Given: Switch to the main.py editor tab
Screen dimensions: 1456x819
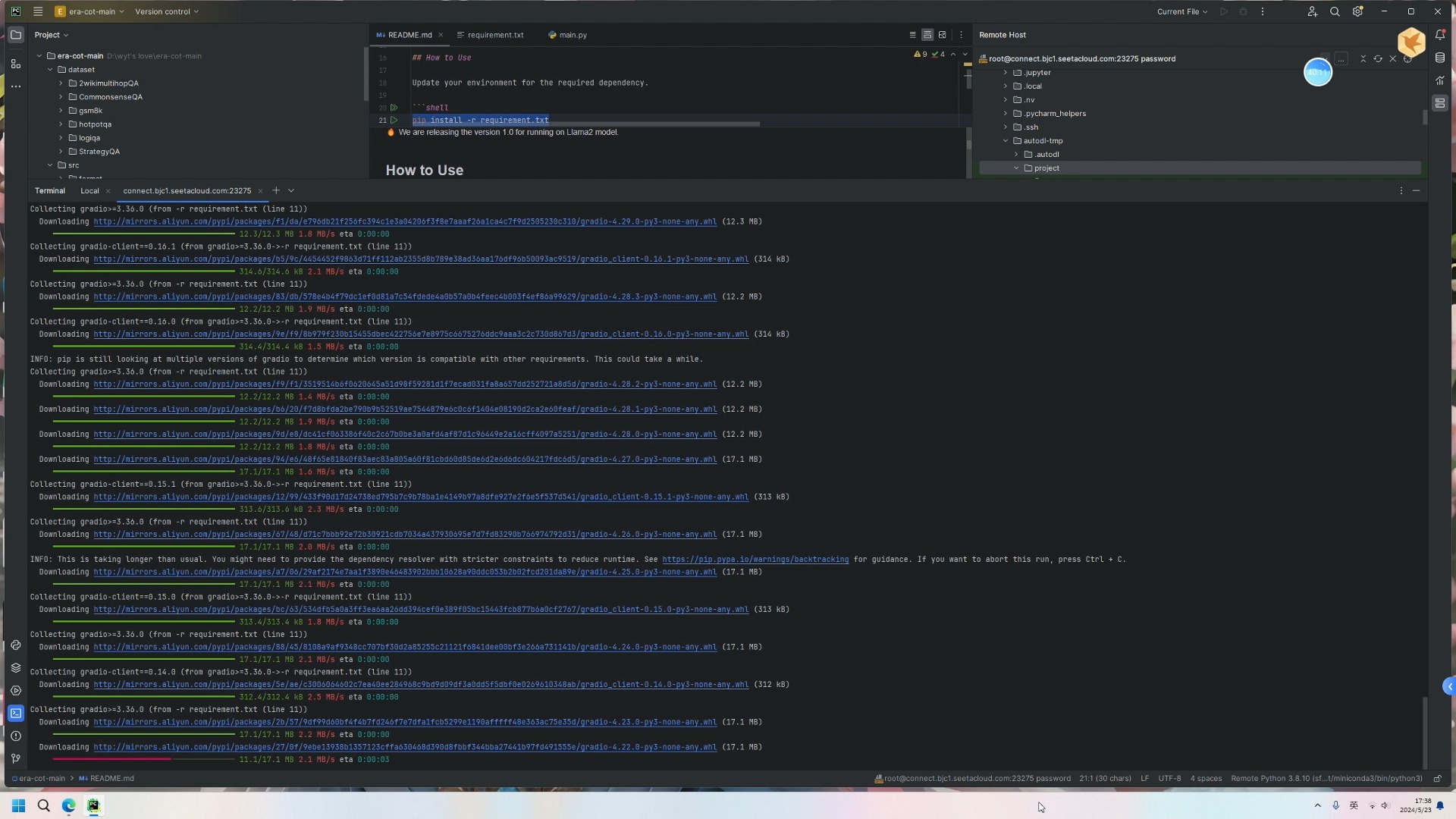Looking at the screenshot, I should click(567, 35).
